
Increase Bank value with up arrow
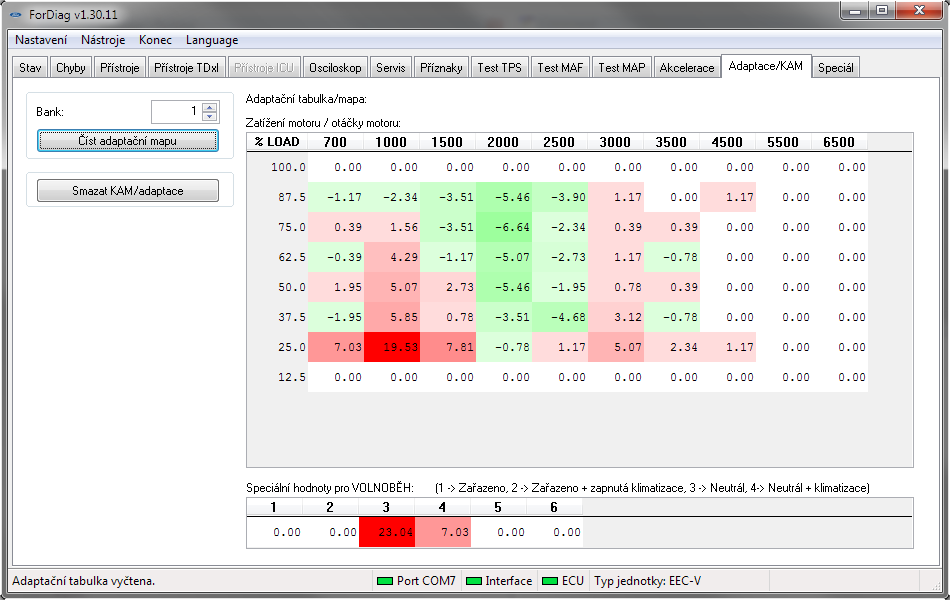tap(209, 107)
